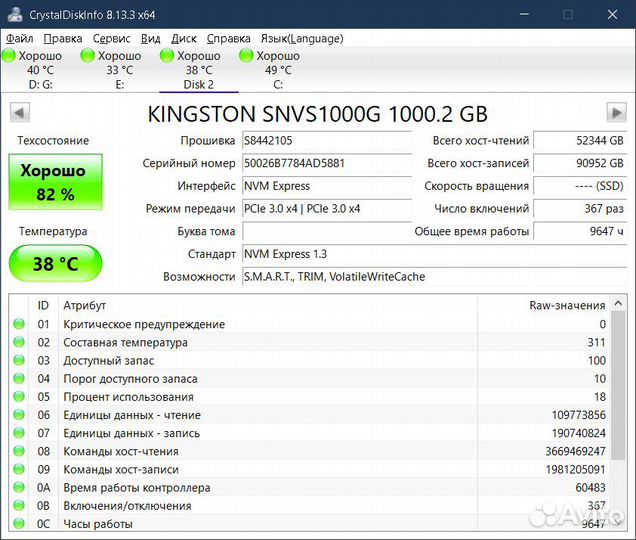The image size is (636, 540).
Task: Click the Хорошо 82 % health status button
Action: [x=56, y=182]
